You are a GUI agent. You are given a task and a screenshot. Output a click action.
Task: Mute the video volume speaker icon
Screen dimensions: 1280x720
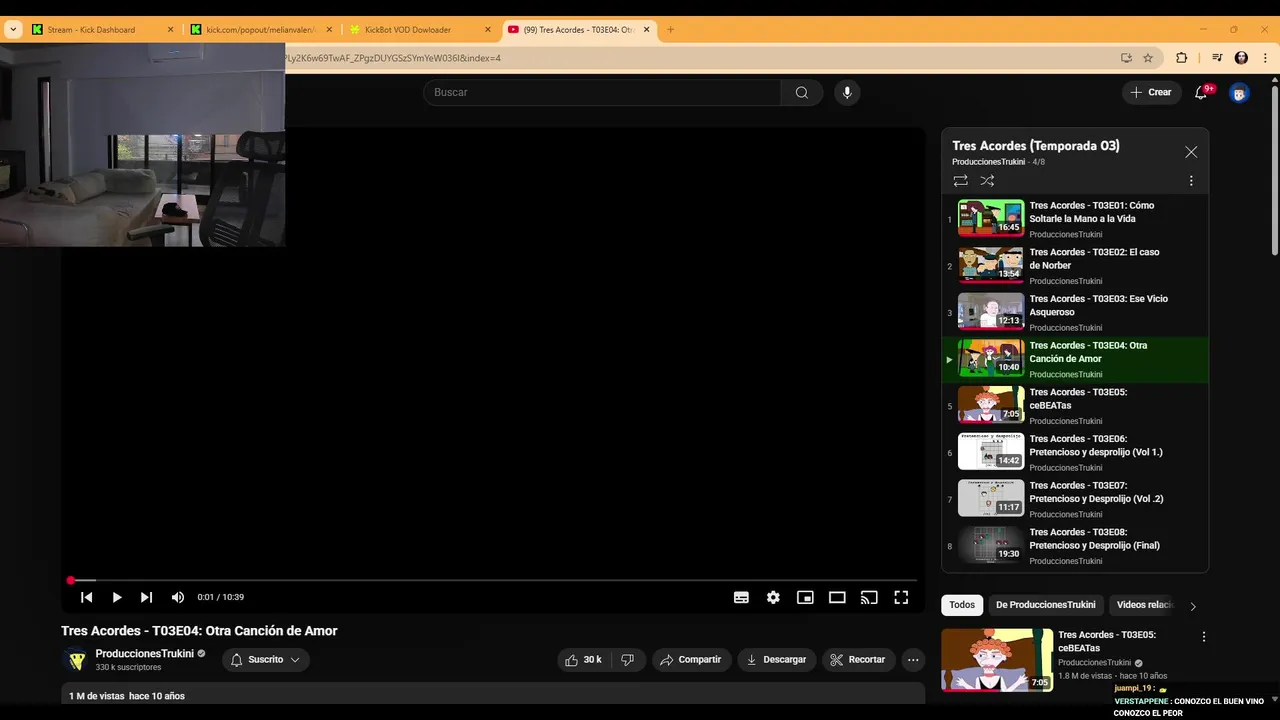pyautogui.click(x=177, y=597)
